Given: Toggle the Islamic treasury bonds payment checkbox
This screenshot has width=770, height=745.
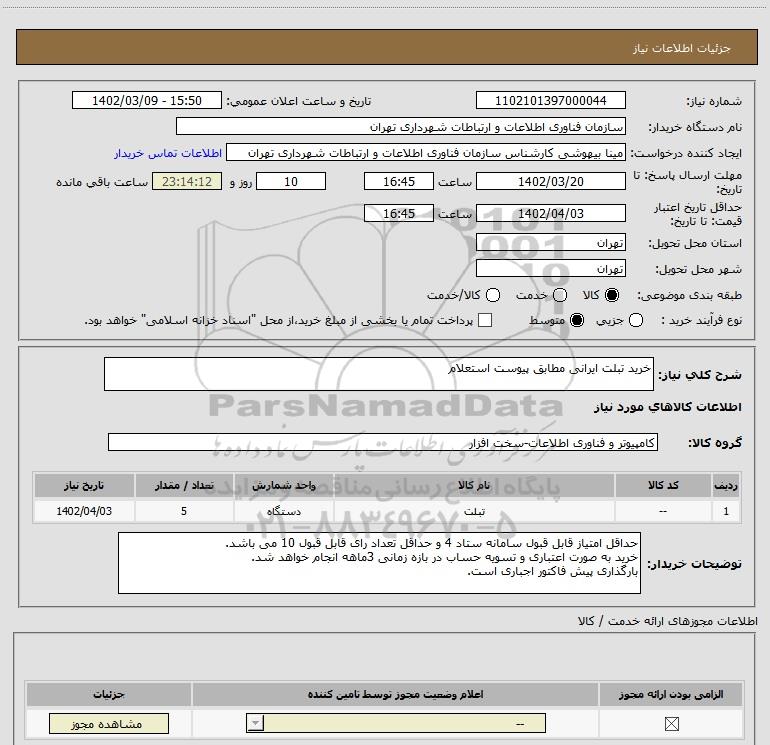Looking at the screenshot, I should pyautogui.click(x=485, y=320).
